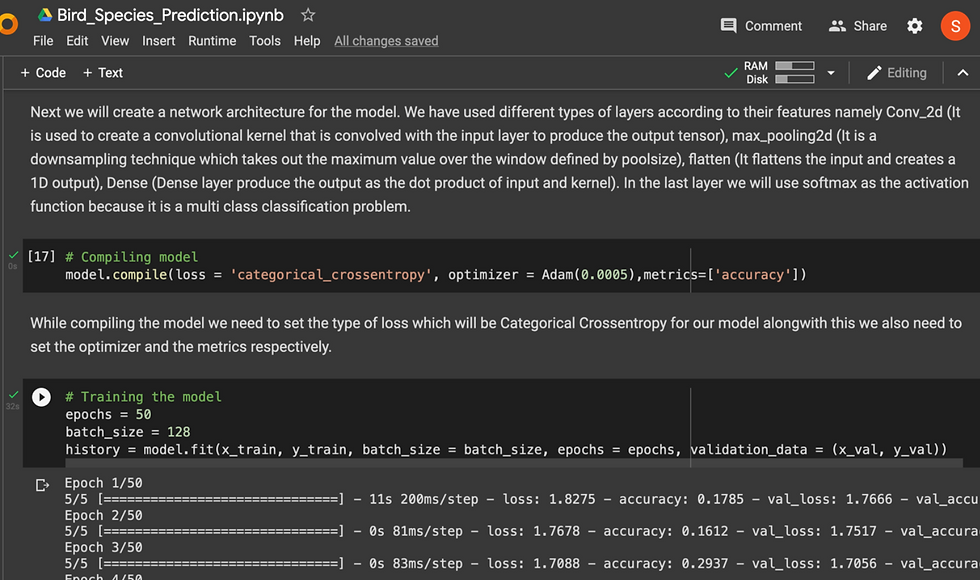Click the RAM usage bar
Image resolution: width=980 pixels, height=580 pixels.
tap(794, 66)
